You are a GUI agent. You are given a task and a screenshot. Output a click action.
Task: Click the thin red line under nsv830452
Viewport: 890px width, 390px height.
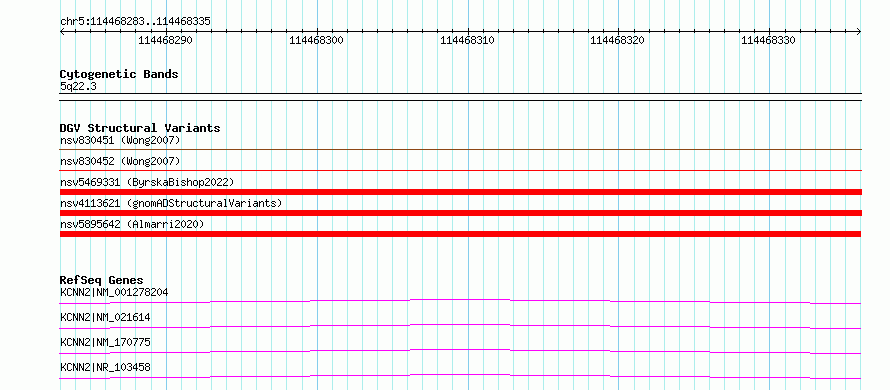point(460,170)
